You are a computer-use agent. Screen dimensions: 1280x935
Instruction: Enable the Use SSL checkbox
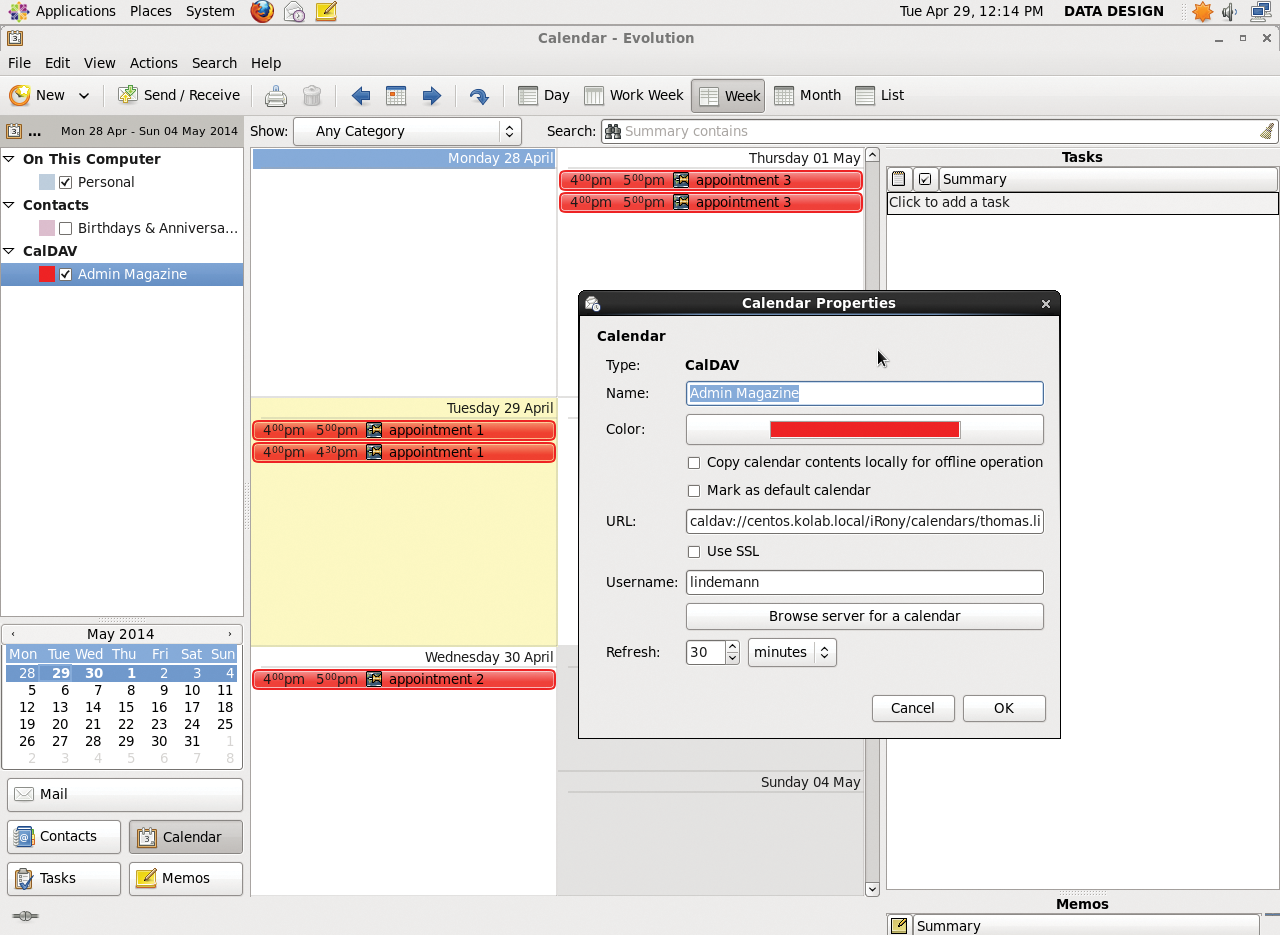pyautogui.click(x=694, y=551)
